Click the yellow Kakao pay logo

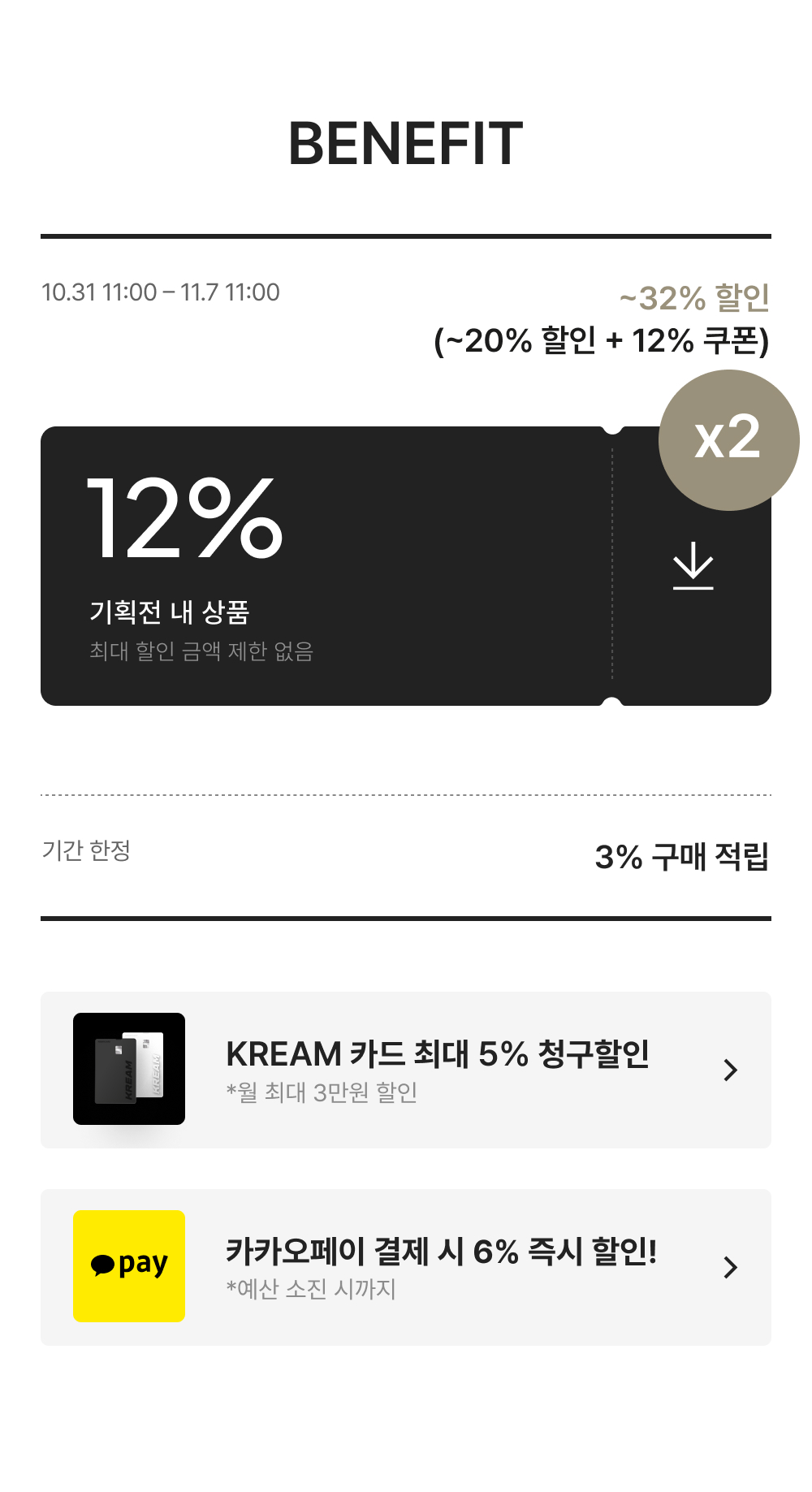coord(129,1265)
